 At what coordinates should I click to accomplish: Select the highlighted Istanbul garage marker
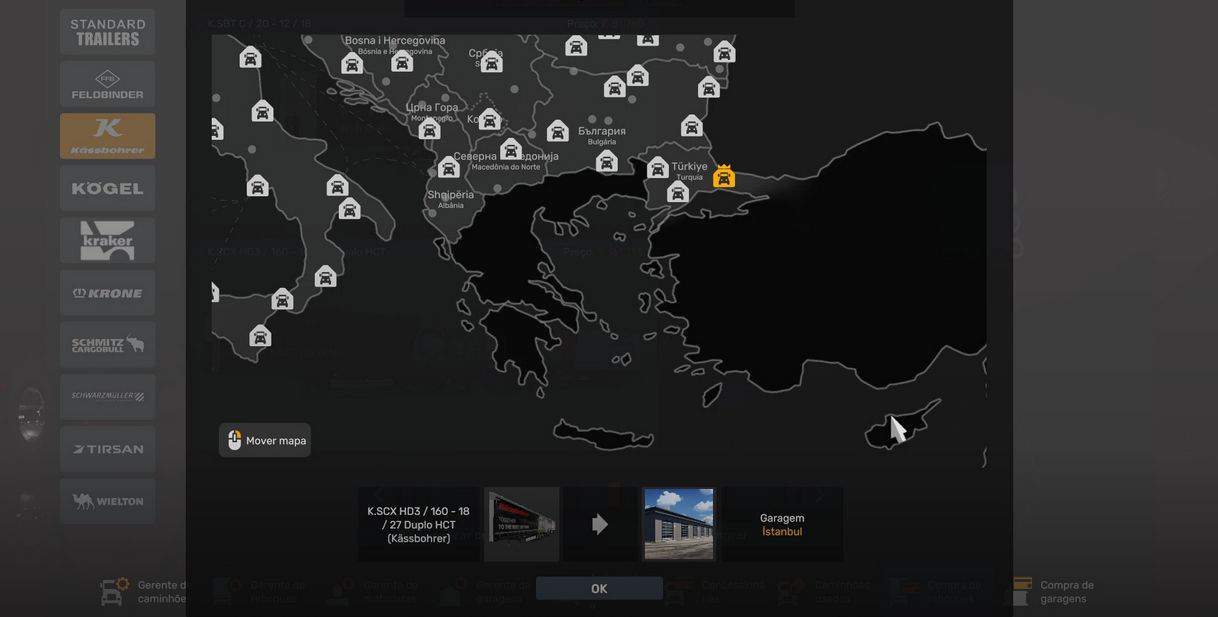[x=724, y=177]
